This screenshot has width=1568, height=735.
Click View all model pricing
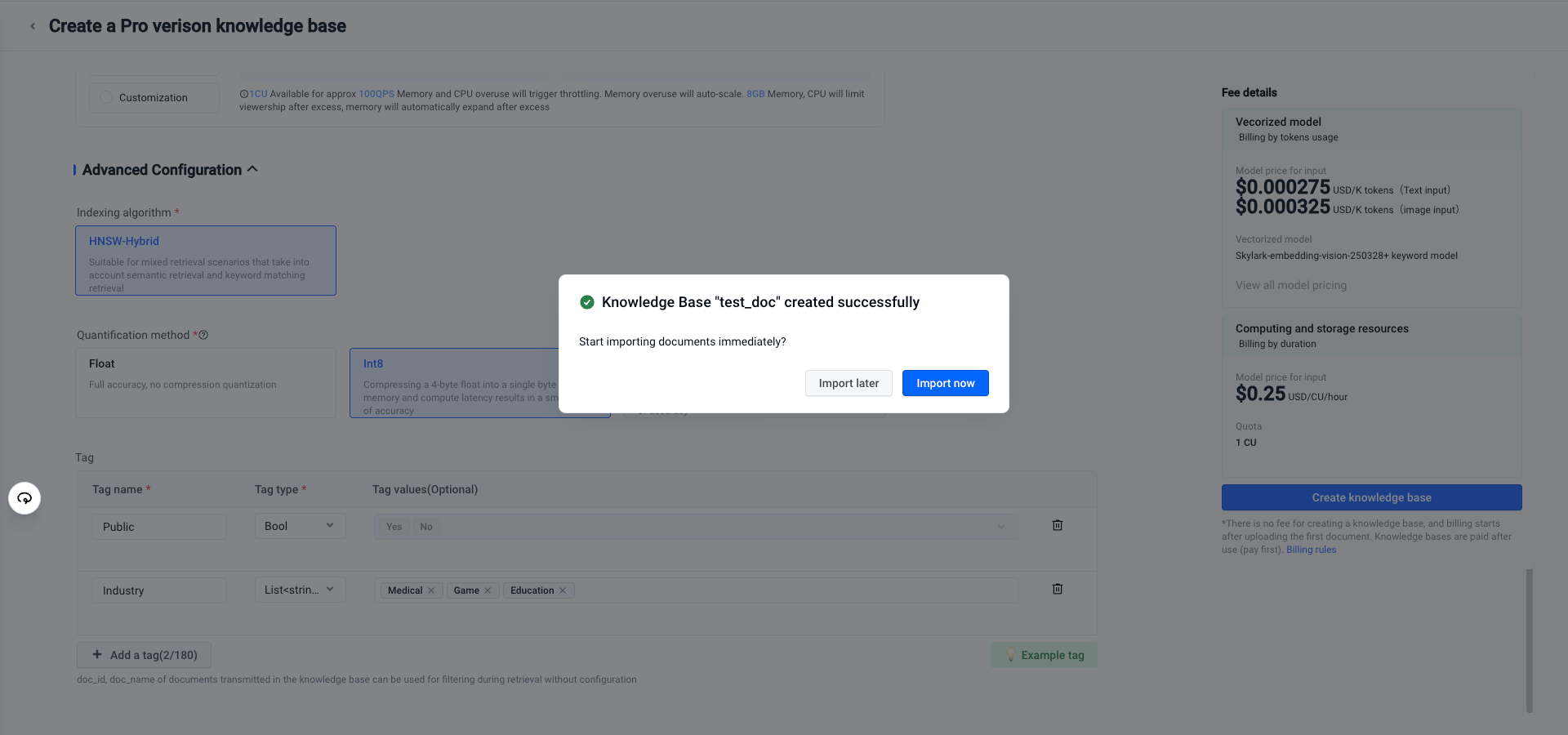click(1290, 285)
